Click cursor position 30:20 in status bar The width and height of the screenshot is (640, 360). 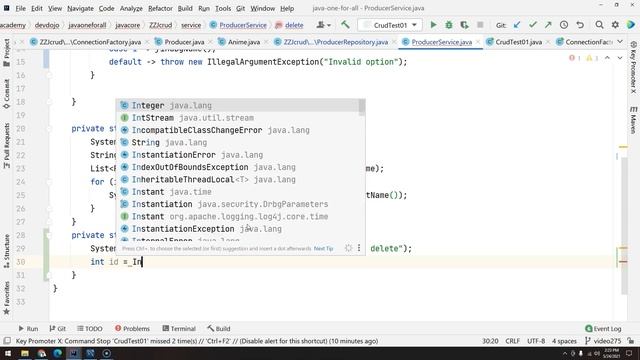click(x=490, y=341)
